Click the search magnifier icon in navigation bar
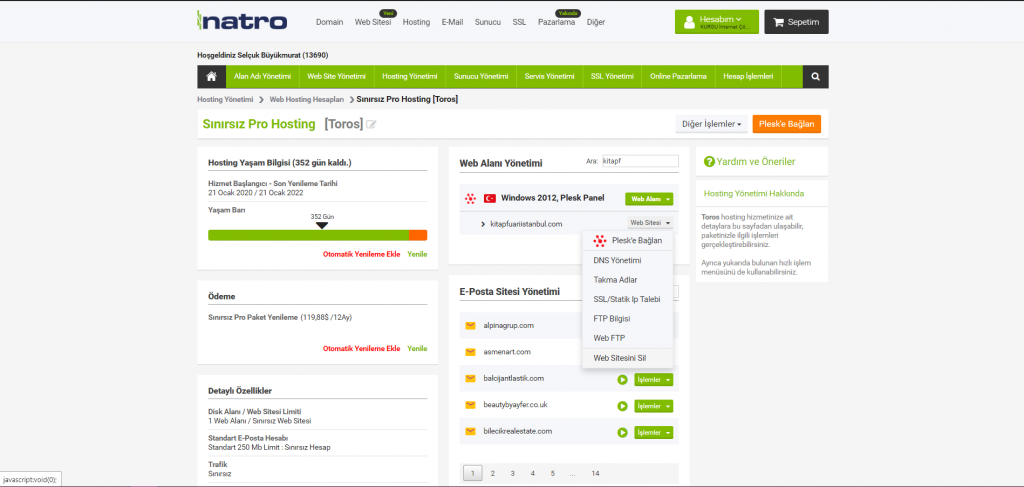 (x=816, y=76)
